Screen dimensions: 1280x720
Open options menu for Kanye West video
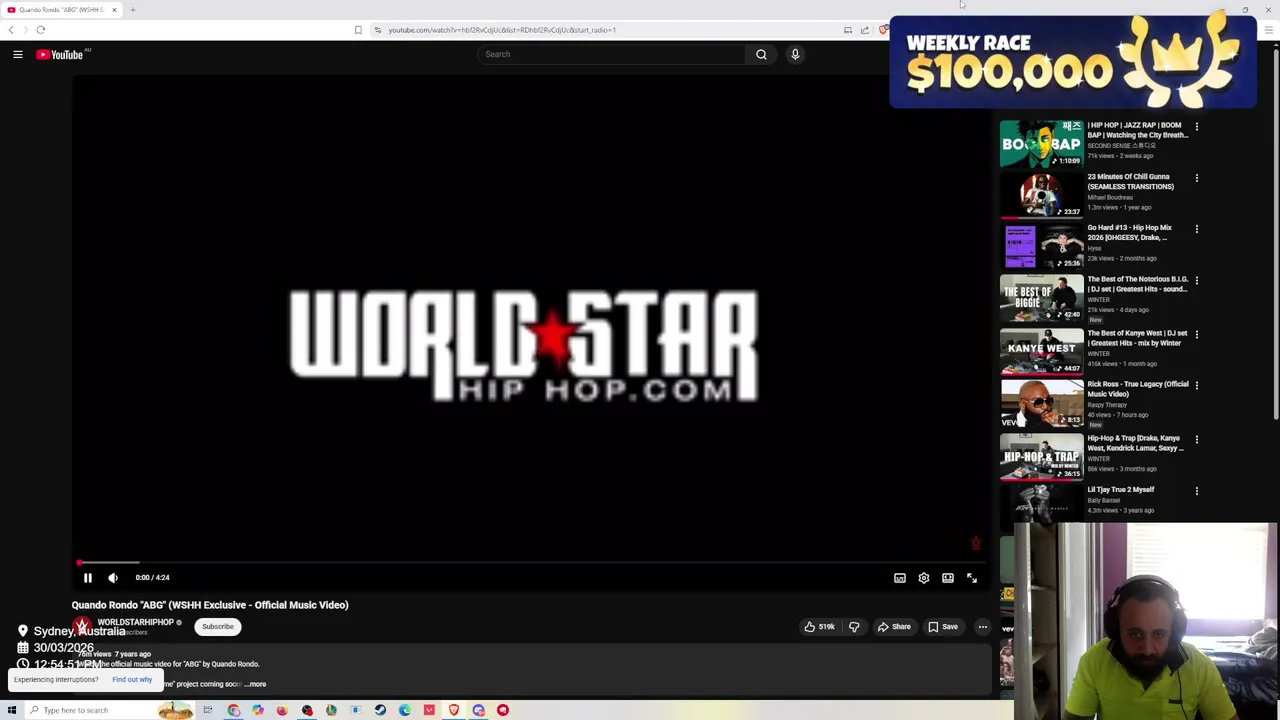click(x=1196, y=335)
